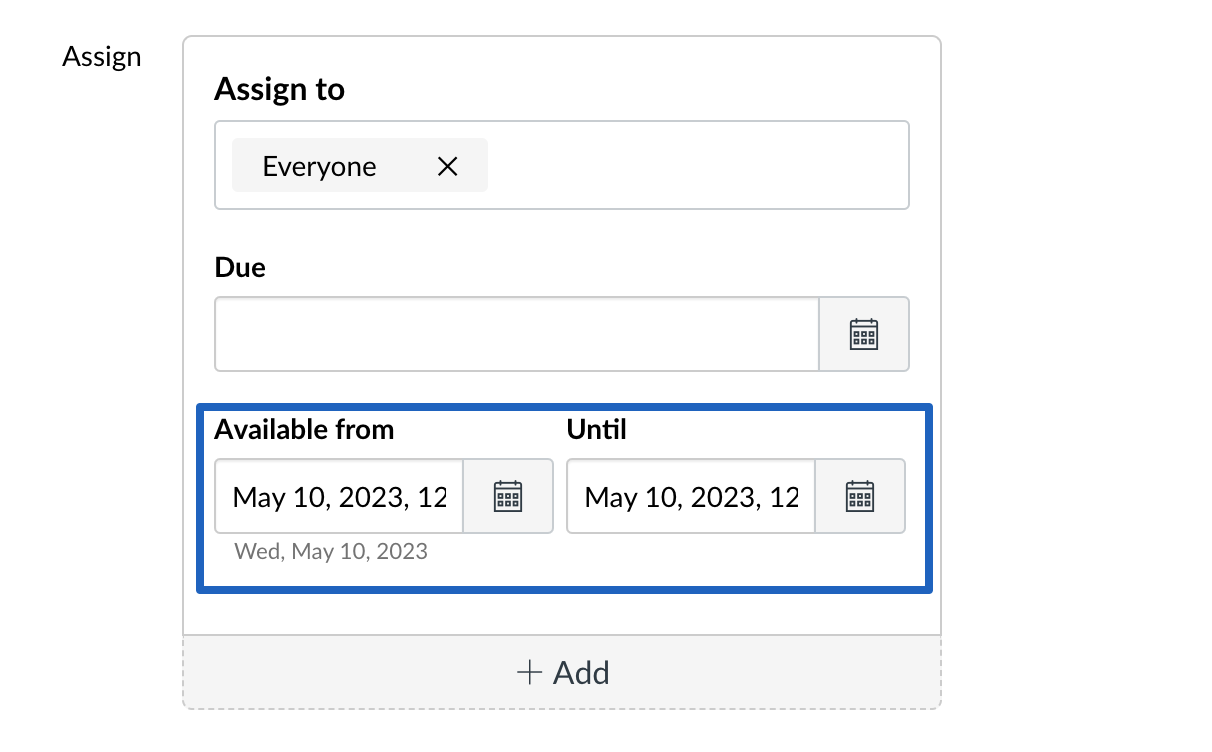Click the Until date text field

pyautogui.click(x=691, y=496)
